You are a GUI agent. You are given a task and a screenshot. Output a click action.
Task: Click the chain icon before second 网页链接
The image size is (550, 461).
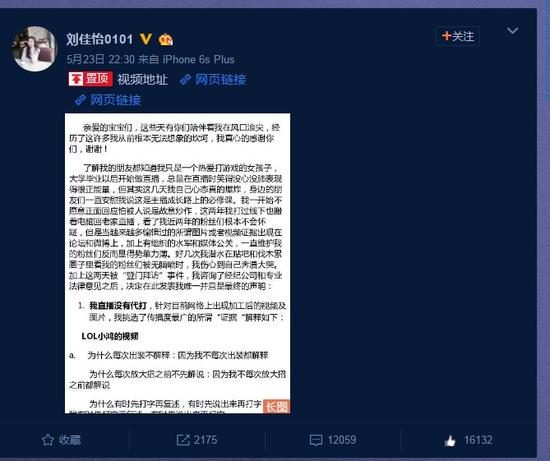tap(80, 100)
